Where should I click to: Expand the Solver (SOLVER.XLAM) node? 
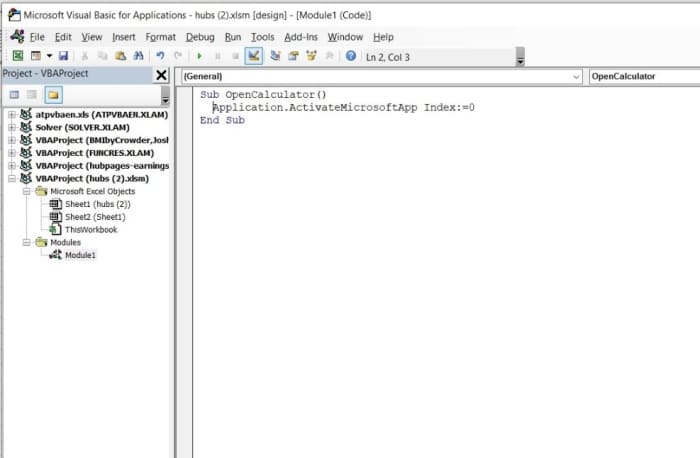(x=12, y=127)
